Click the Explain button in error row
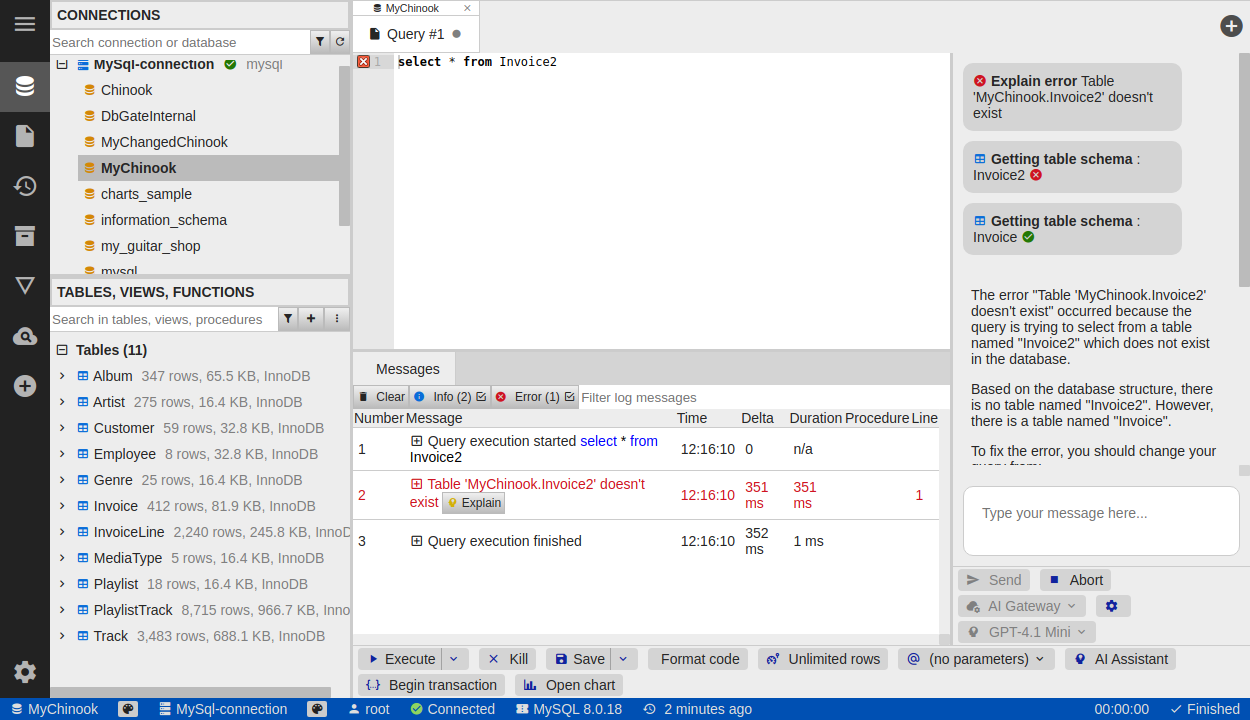This screenshot has width=1250, height=720. click(x=474, y=503)
